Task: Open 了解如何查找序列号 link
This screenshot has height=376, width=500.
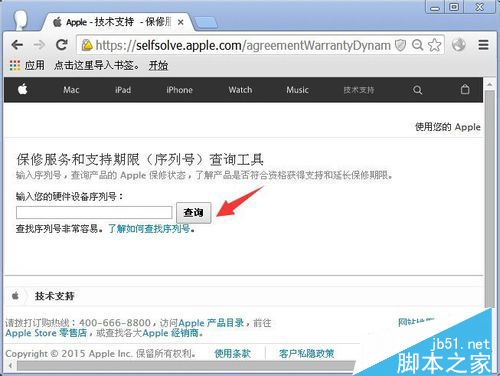Action: click(x=149, y=229)
